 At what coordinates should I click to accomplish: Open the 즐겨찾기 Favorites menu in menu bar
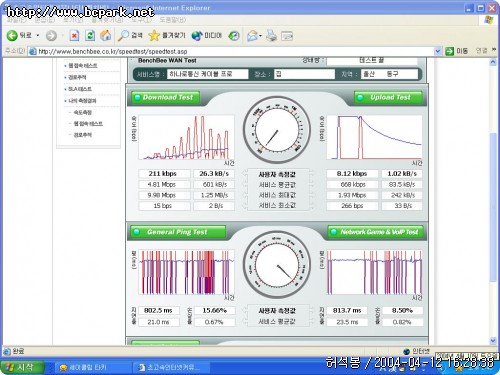pos(107,20)
